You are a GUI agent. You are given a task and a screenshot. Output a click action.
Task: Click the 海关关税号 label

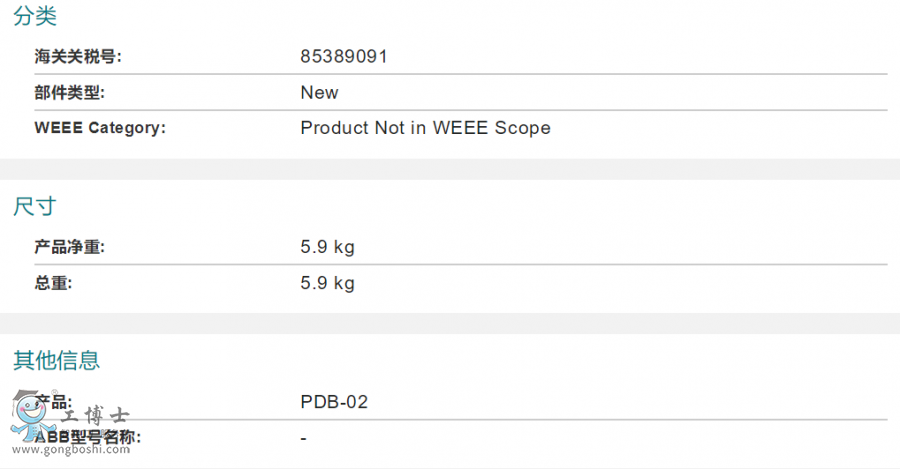pyautogui.click(x=78, y=57)
